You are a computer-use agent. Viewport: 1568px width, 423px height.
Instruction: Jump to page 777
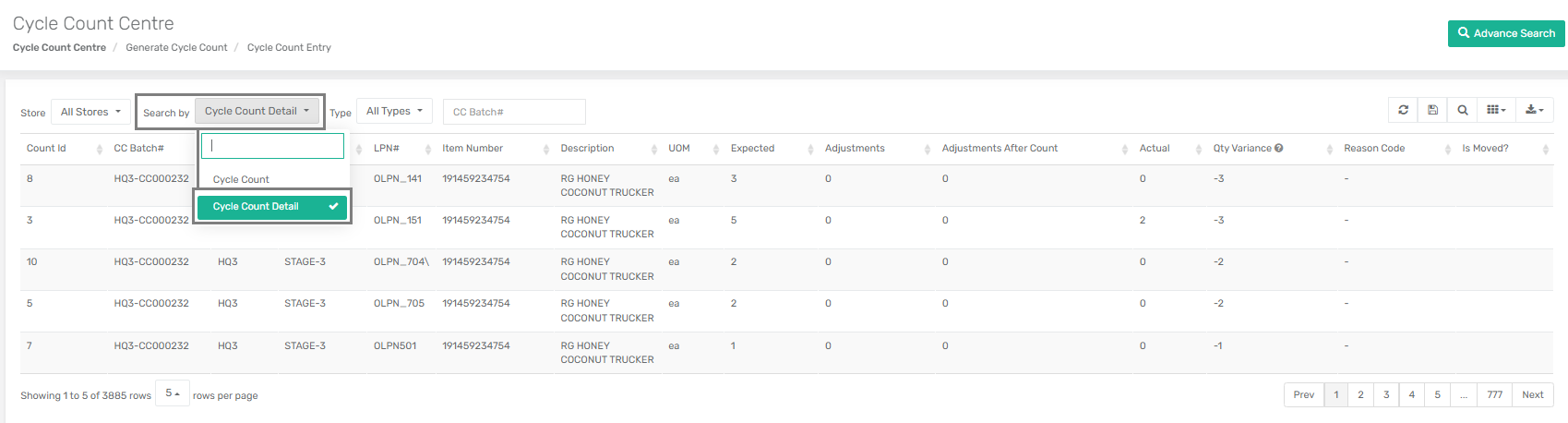pyautogui.click(x=1494, y=394)
